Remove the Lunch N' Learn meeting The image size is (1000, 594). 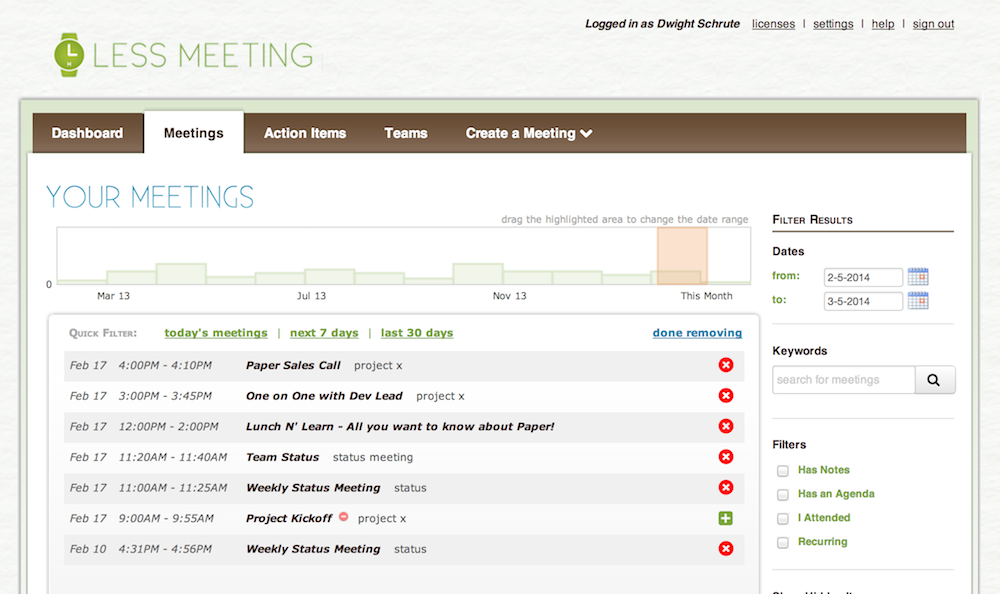coord(726,426)
